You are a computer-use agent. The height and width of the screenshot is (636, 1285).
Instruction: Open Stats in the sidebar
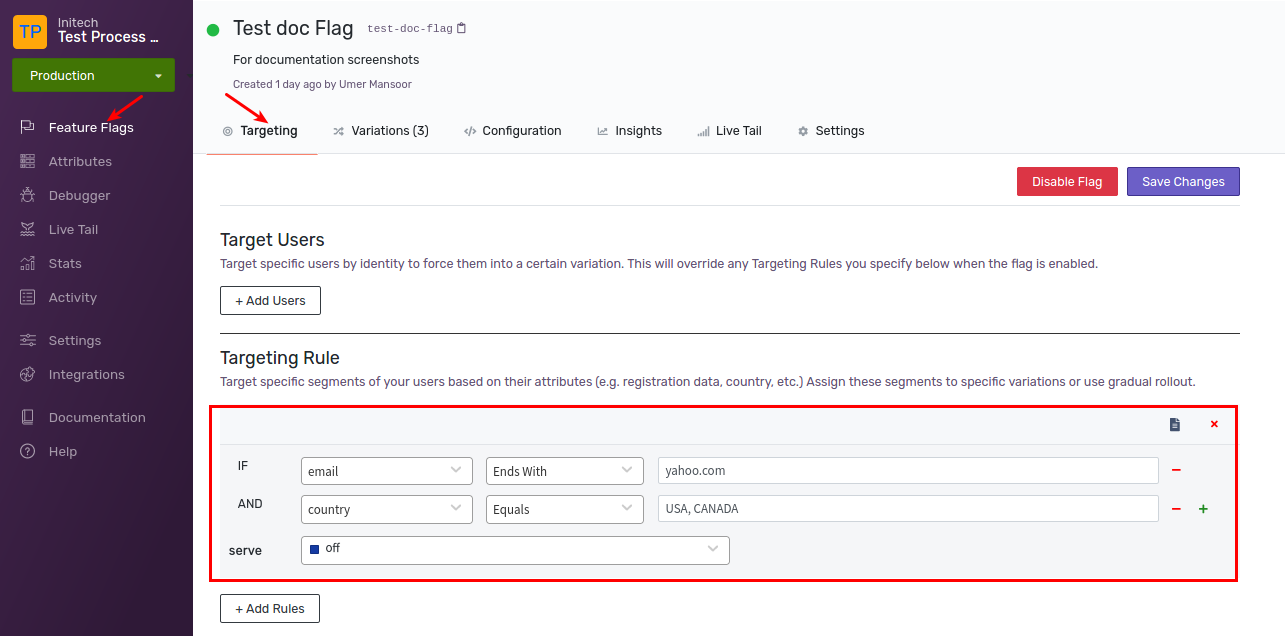pyautogui.click(x=65, y=263)
